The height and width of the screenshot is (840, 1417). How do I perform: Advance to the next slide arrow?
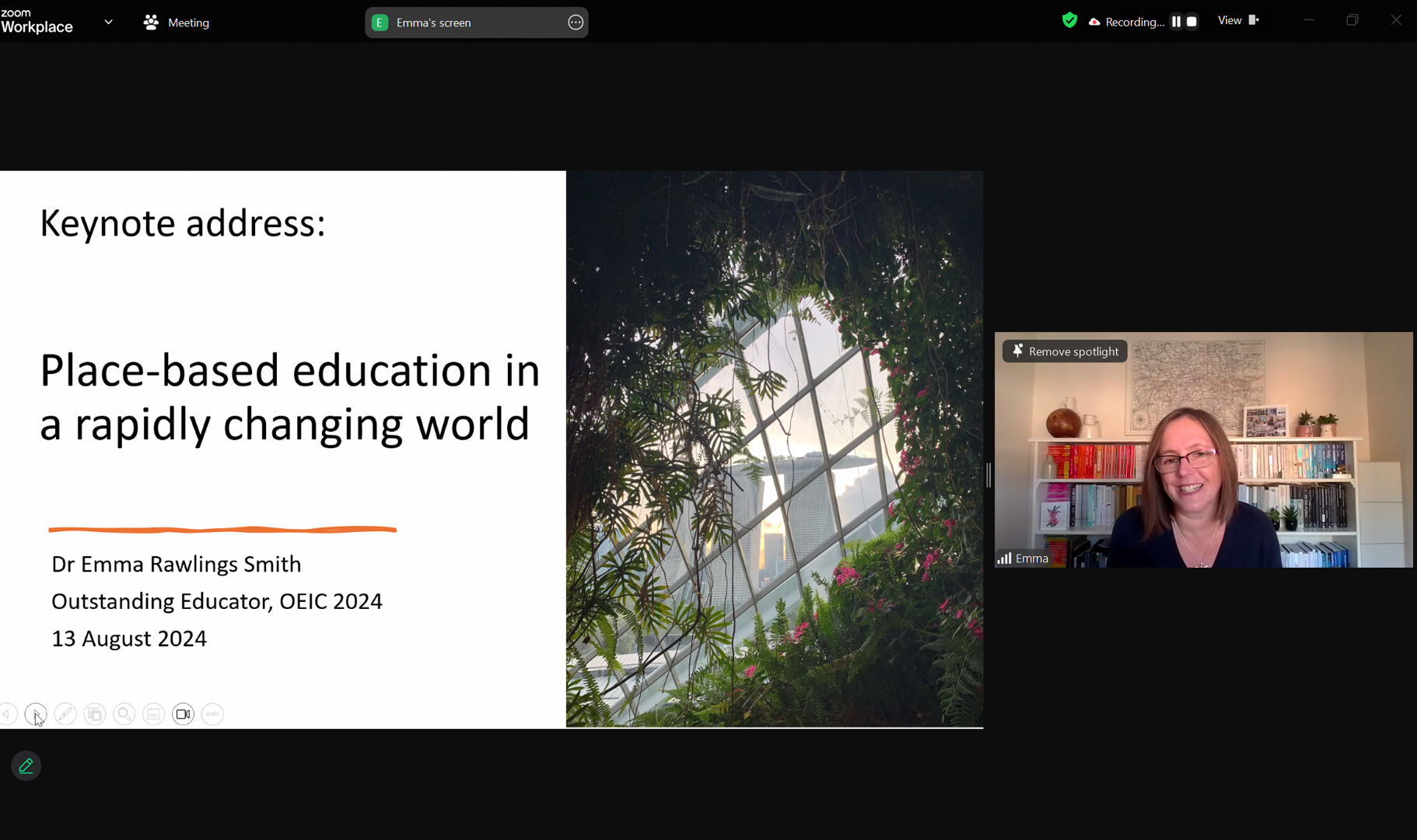coord(36,714)
